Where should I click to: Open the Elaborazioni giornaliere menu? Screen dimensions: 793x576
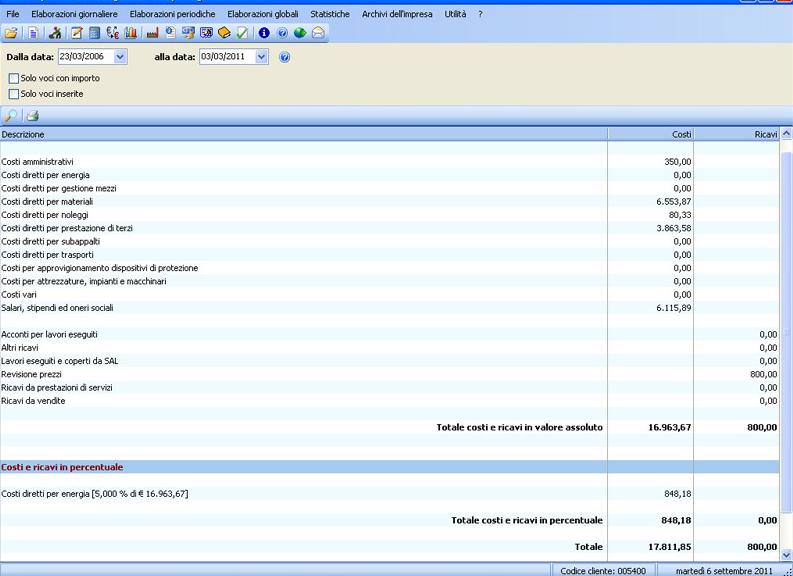[74, 14]
